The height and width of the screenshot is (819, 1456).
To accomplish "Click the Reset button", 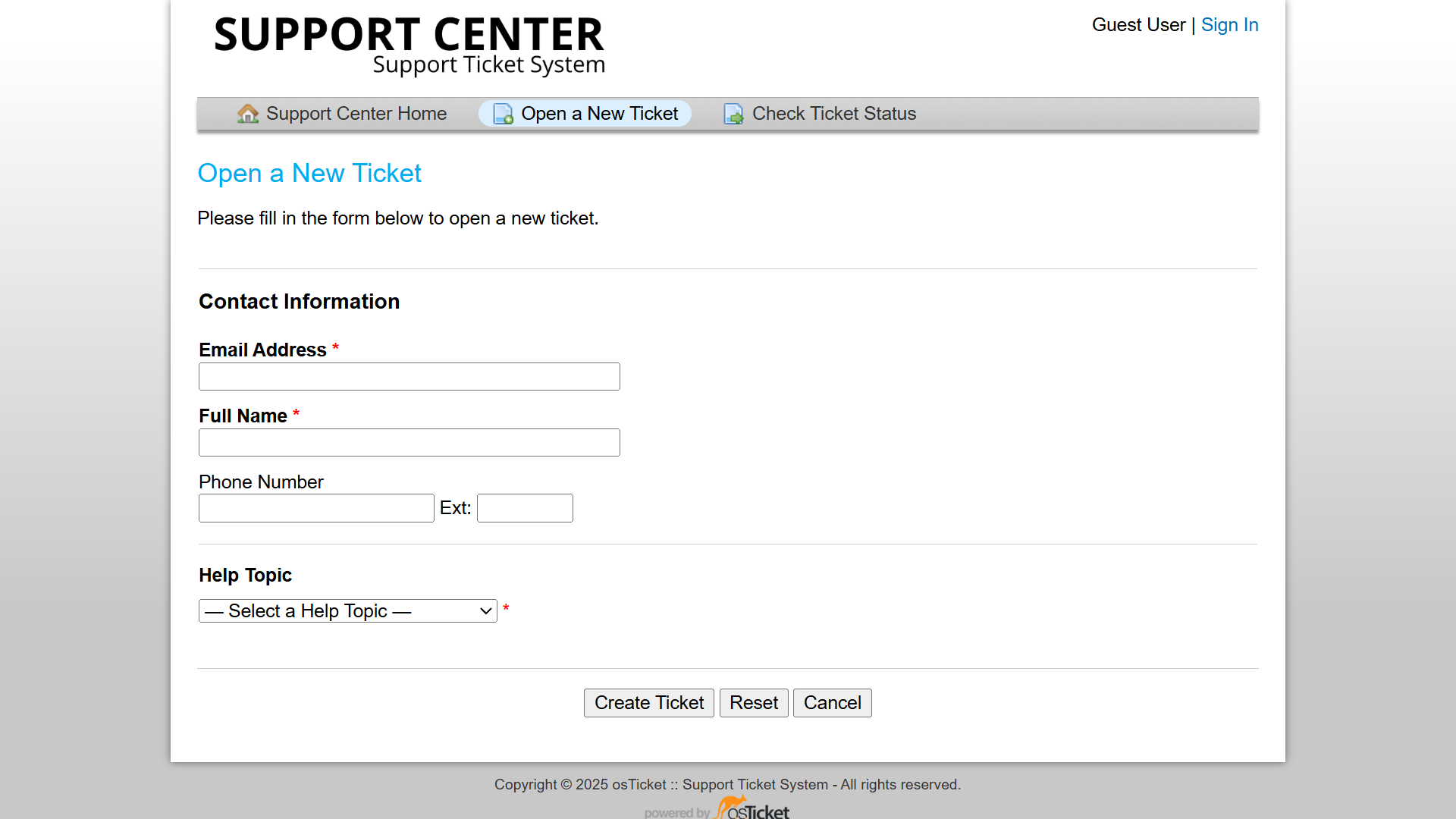I will point(754,703).
